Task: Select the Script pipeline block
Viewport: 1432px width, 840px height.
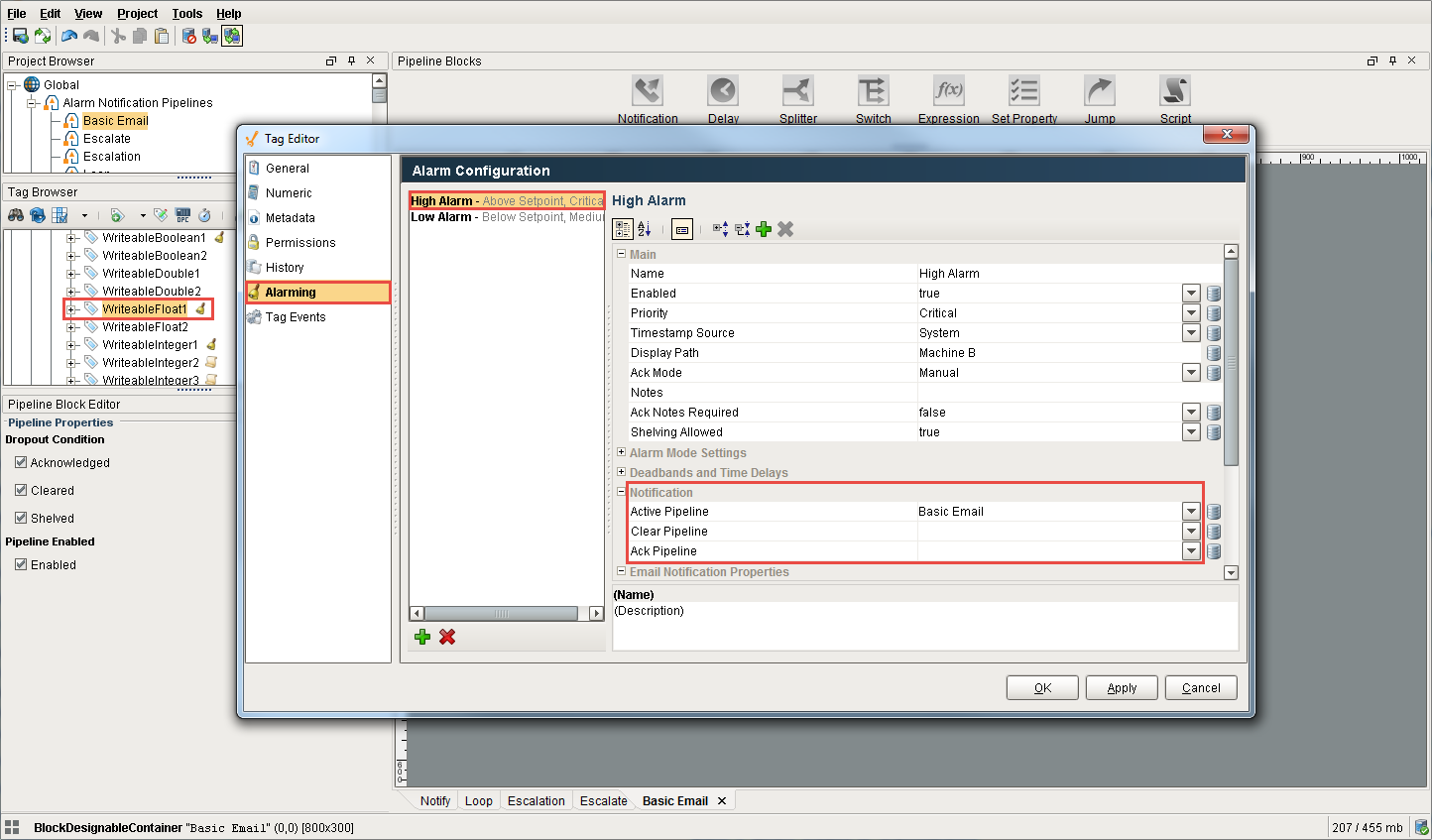Action: [x=1175, y=91]
